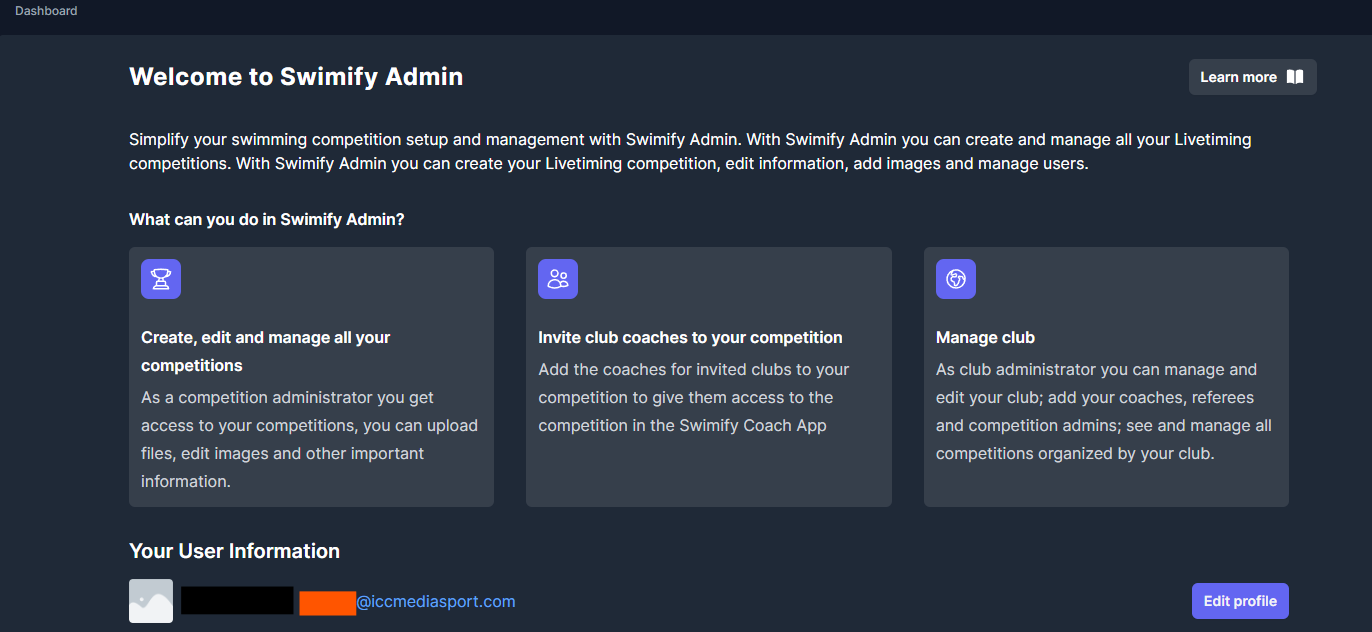Select the 'Invite club coaches to your competition' title
The image size is (1372, 632).
[x=690, y=337]
